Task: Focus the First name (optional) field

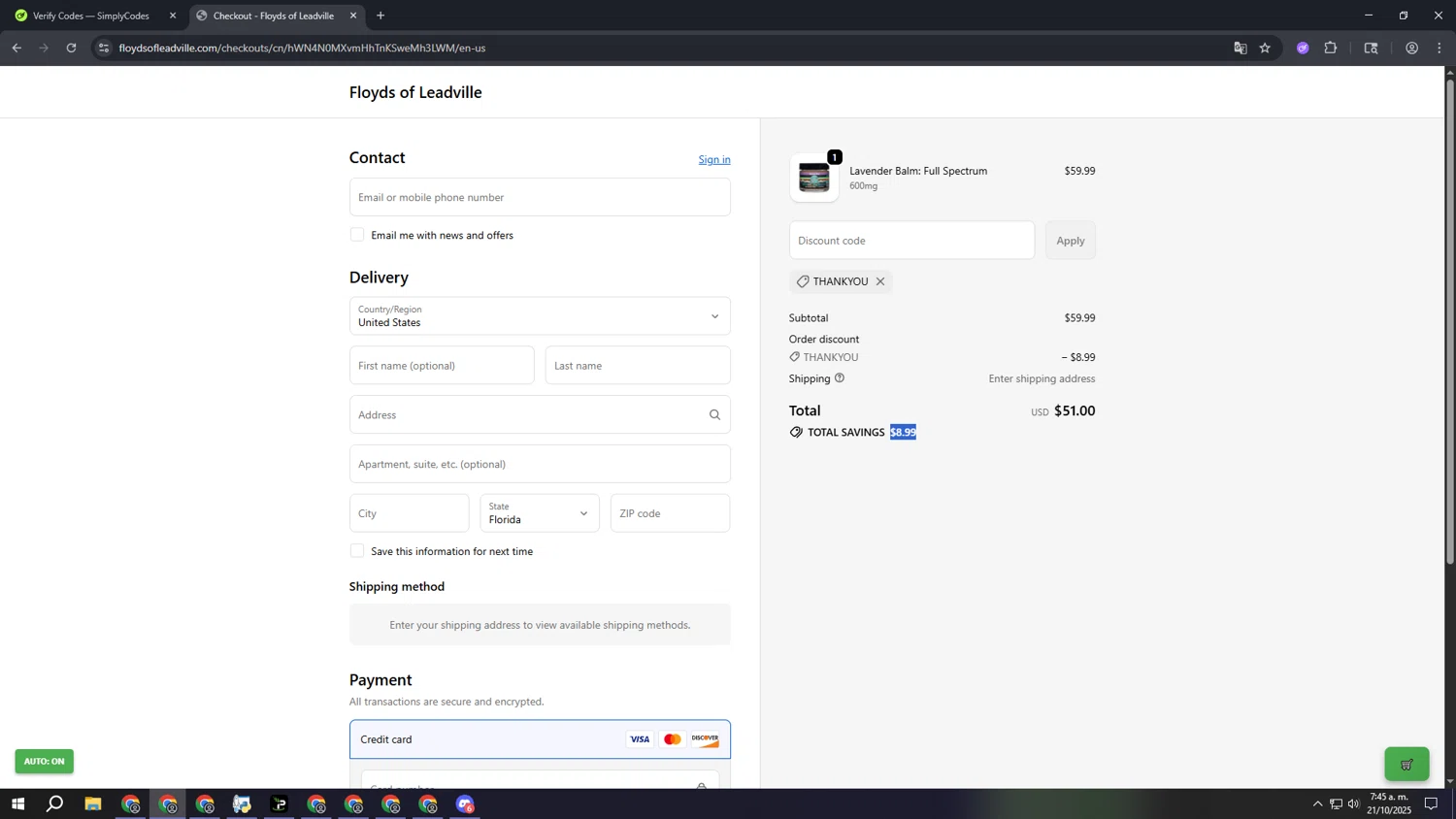Action: 442,366
